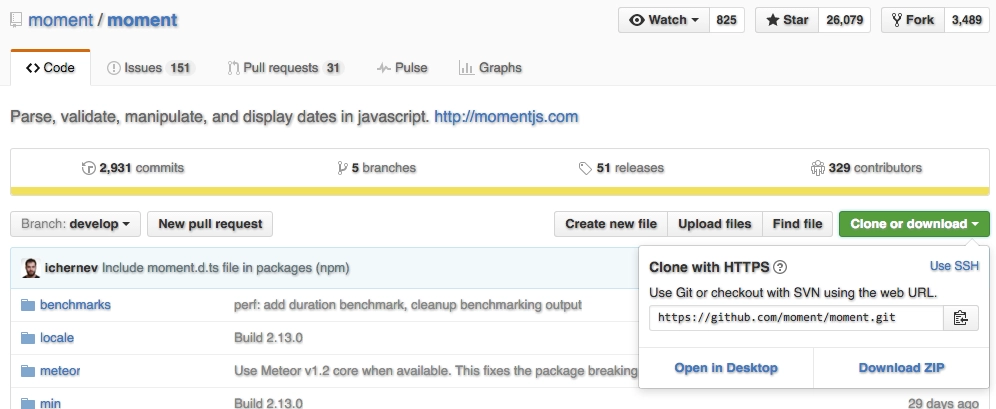Screen dimensions: 996x409
Task: Click the language color bar
Action: point(498,191)
